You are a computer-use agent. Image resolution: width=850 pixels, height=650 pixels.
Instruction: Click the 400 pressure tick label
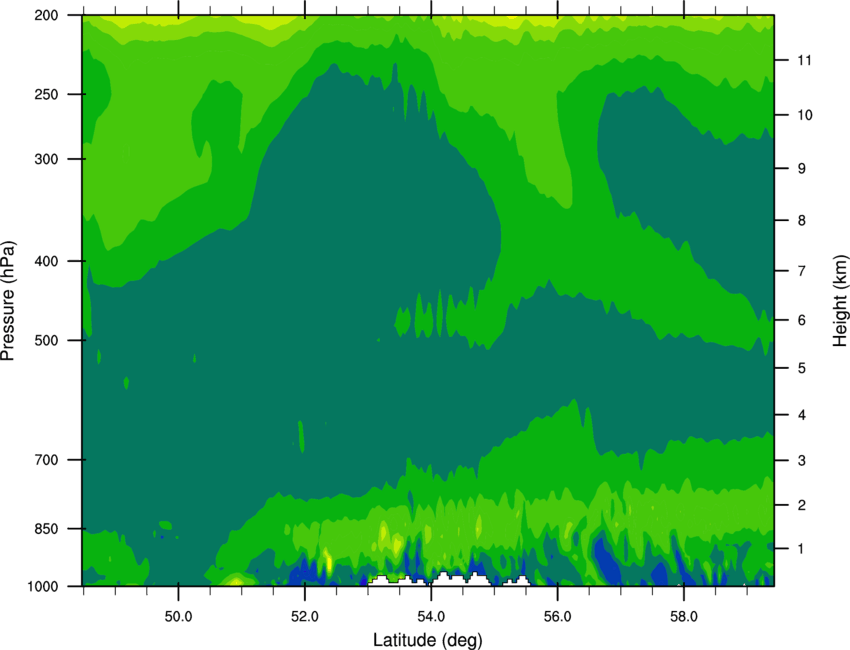click(x=46, y=261)
